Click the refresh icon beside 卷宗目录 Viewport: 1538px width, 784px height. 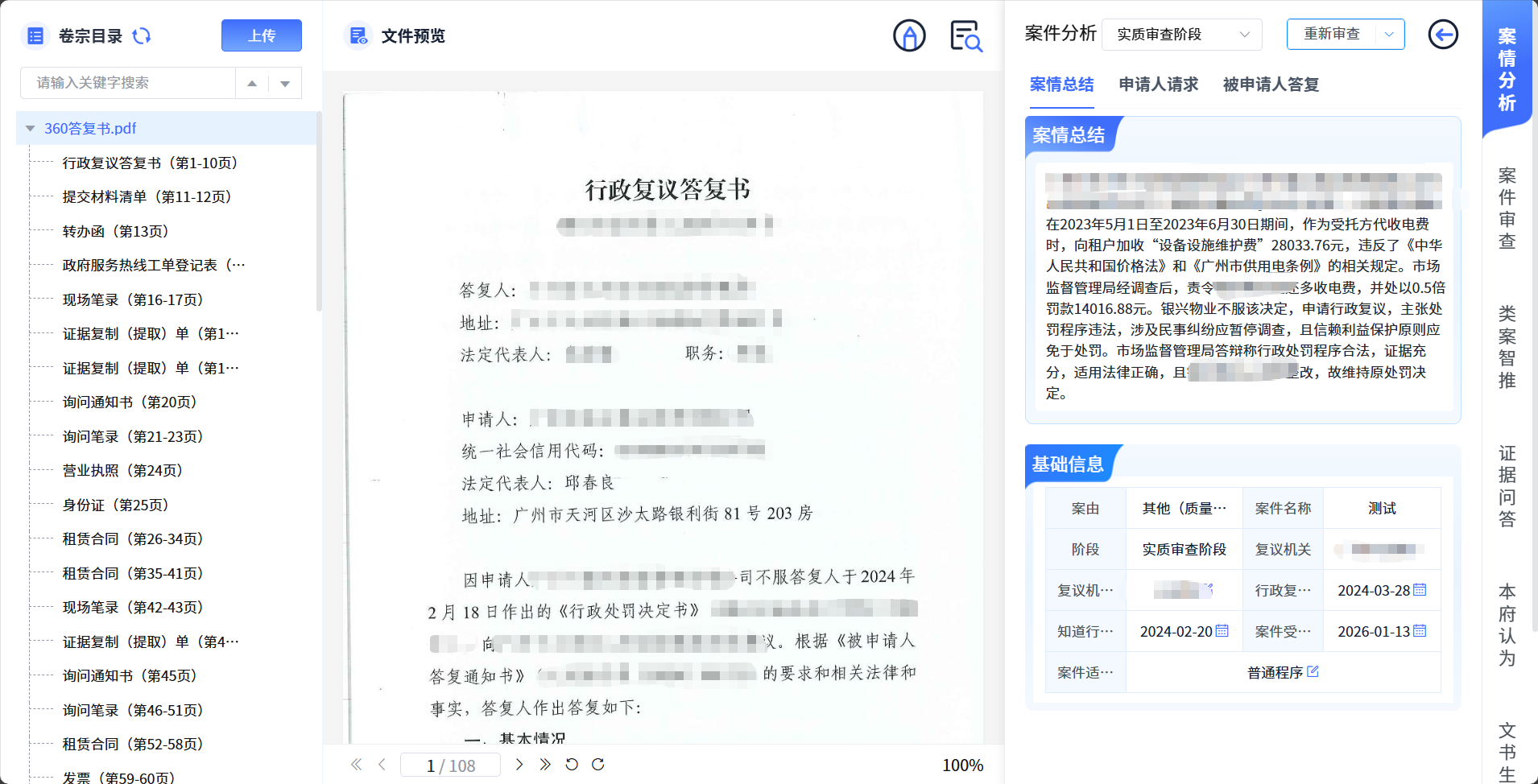pyautogui.click(x=142, y=36)
